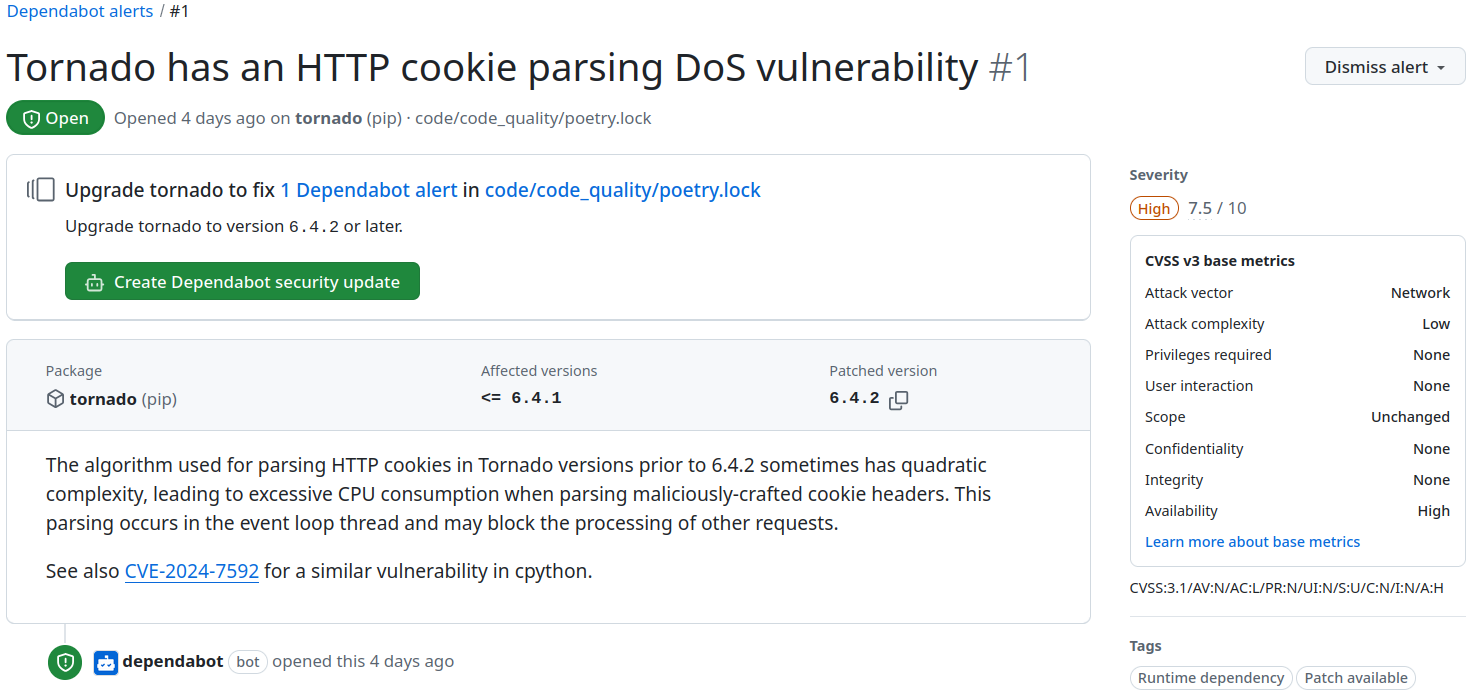
Task: Select the Runtime dependency tag
Action: coord(1210,678)
